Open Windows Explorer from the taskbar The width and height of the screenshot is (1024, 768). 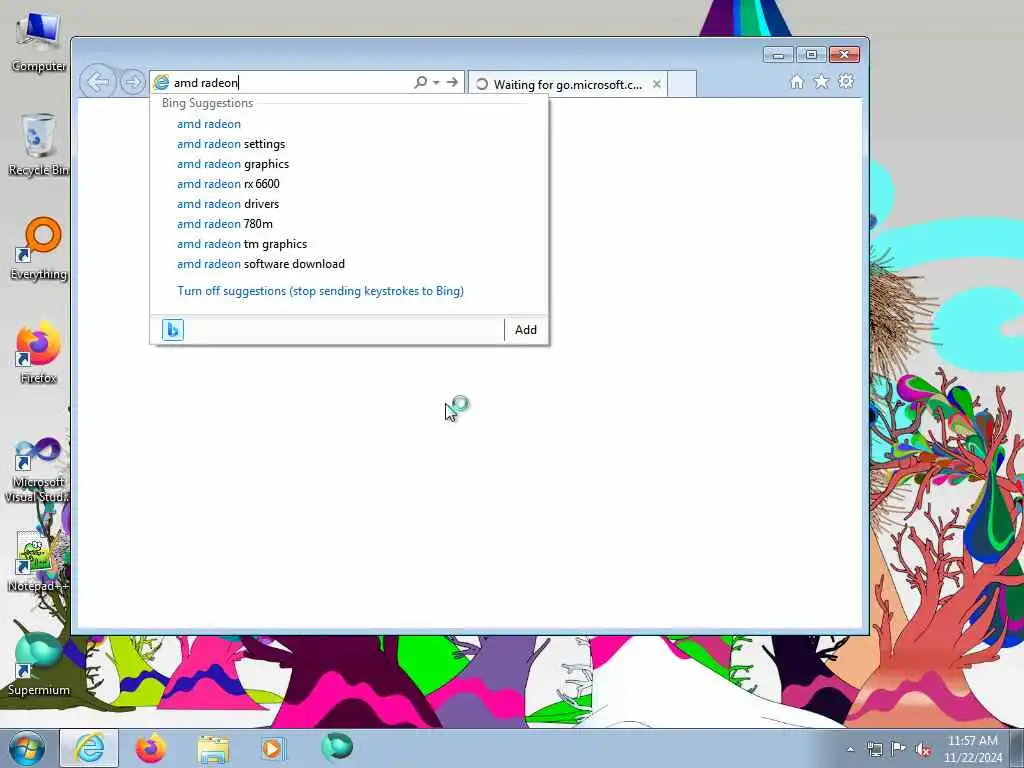click(x=213, y=750)
